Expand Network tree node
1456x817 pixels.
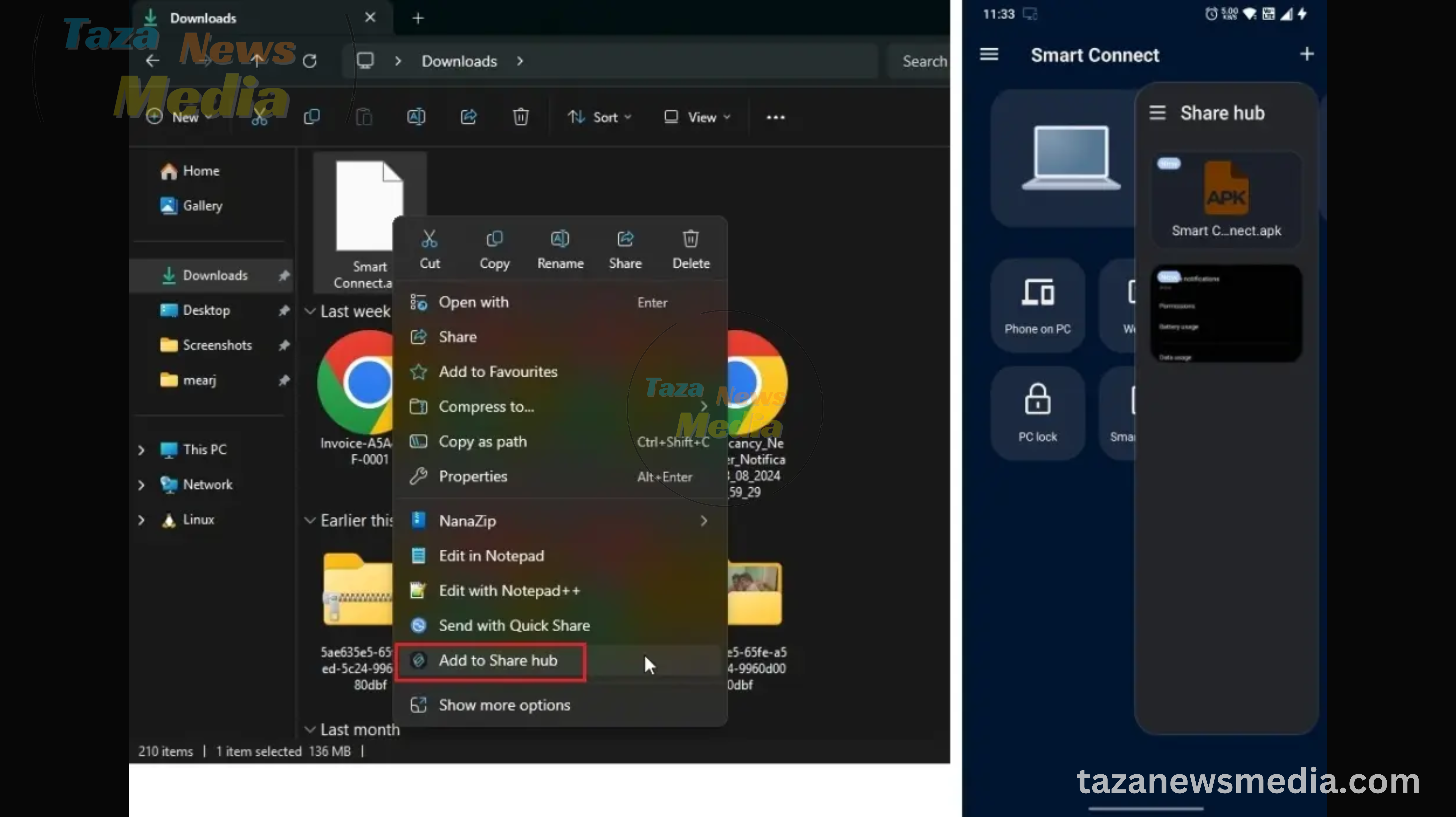[x=141, y=485]
